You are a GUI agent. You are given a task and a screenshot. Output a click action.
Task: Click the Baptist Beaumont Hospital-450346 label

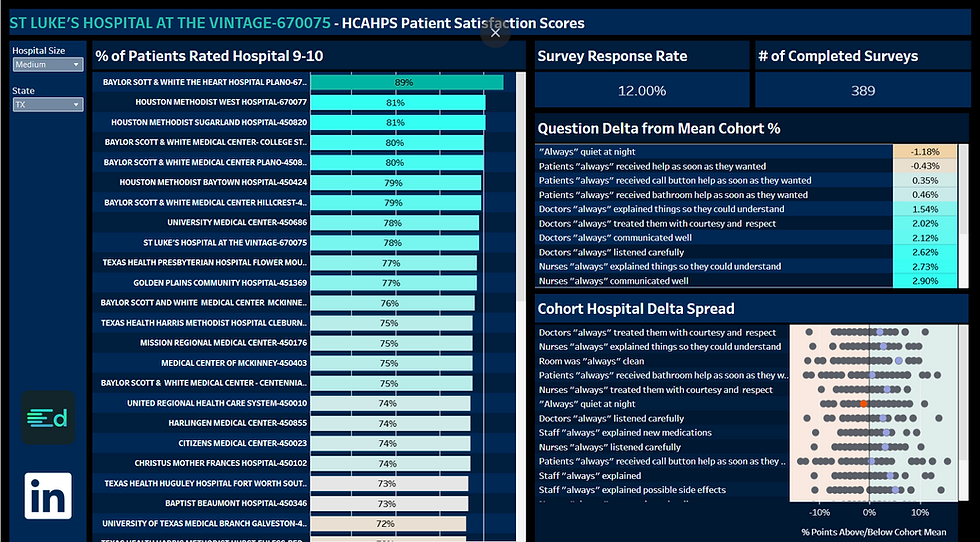pyautogui.click(x=236, y=503)
